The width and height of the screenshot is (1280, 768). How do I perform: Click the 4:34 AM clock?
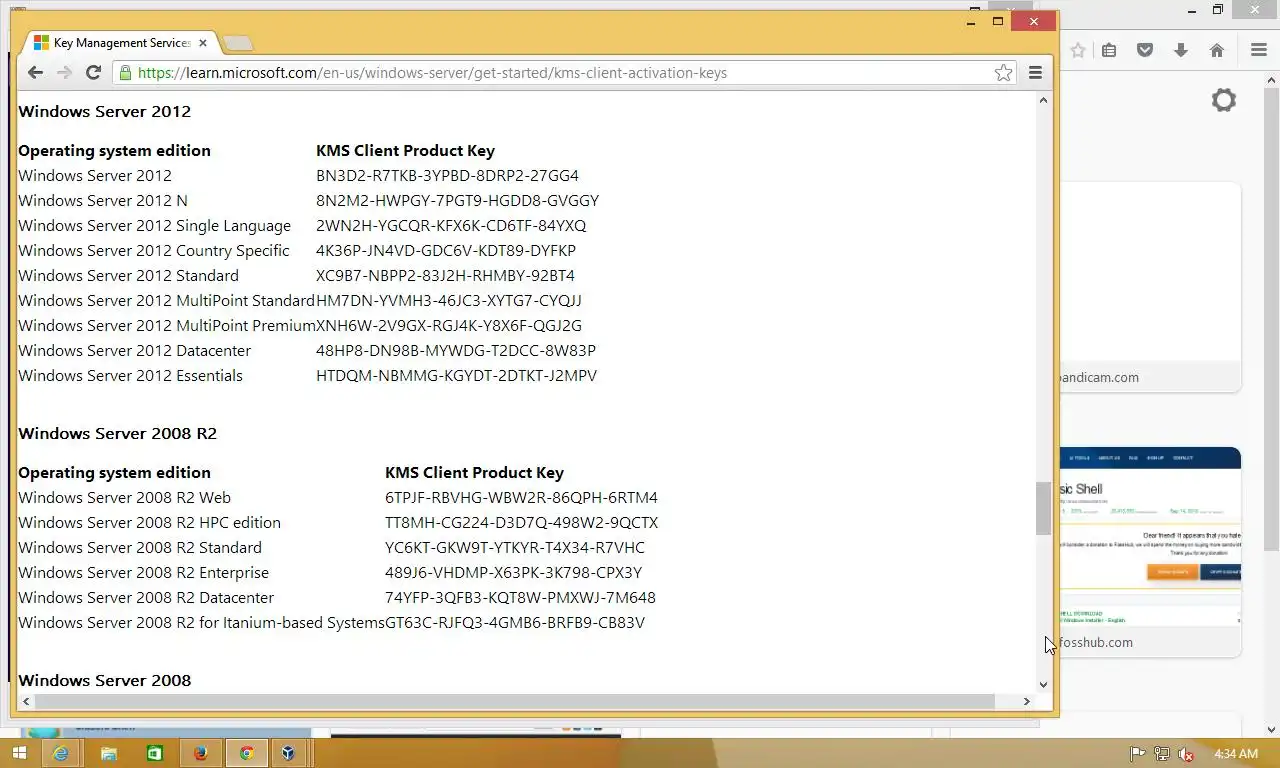click(1235, 754)
